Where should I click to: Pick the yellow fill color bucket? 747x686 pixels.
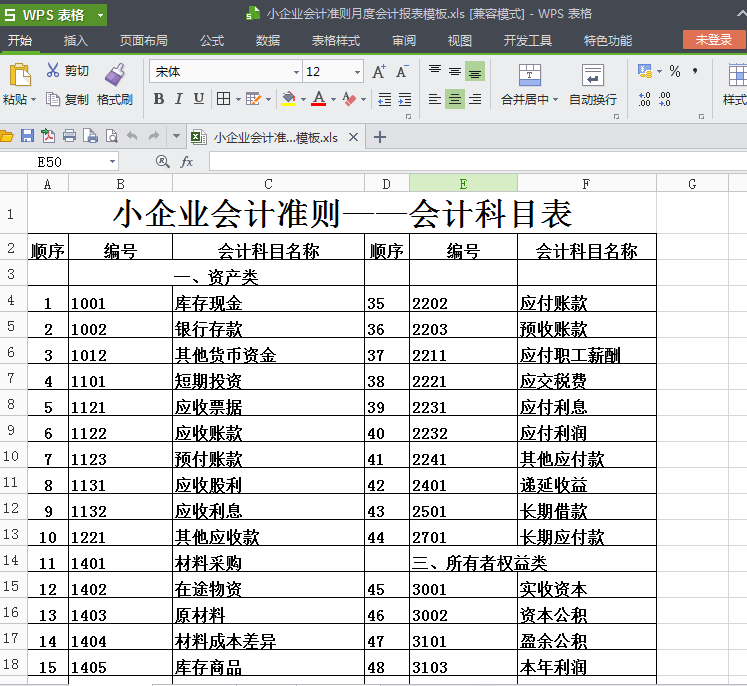(289, 99)
